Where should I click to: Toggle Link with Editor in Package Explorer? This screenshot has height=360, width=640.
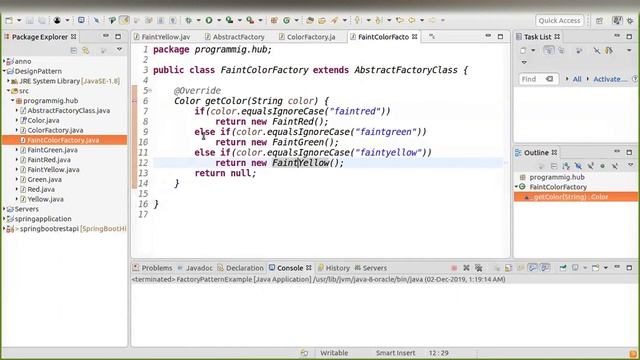pyautogui.click(x=86, y=50)
